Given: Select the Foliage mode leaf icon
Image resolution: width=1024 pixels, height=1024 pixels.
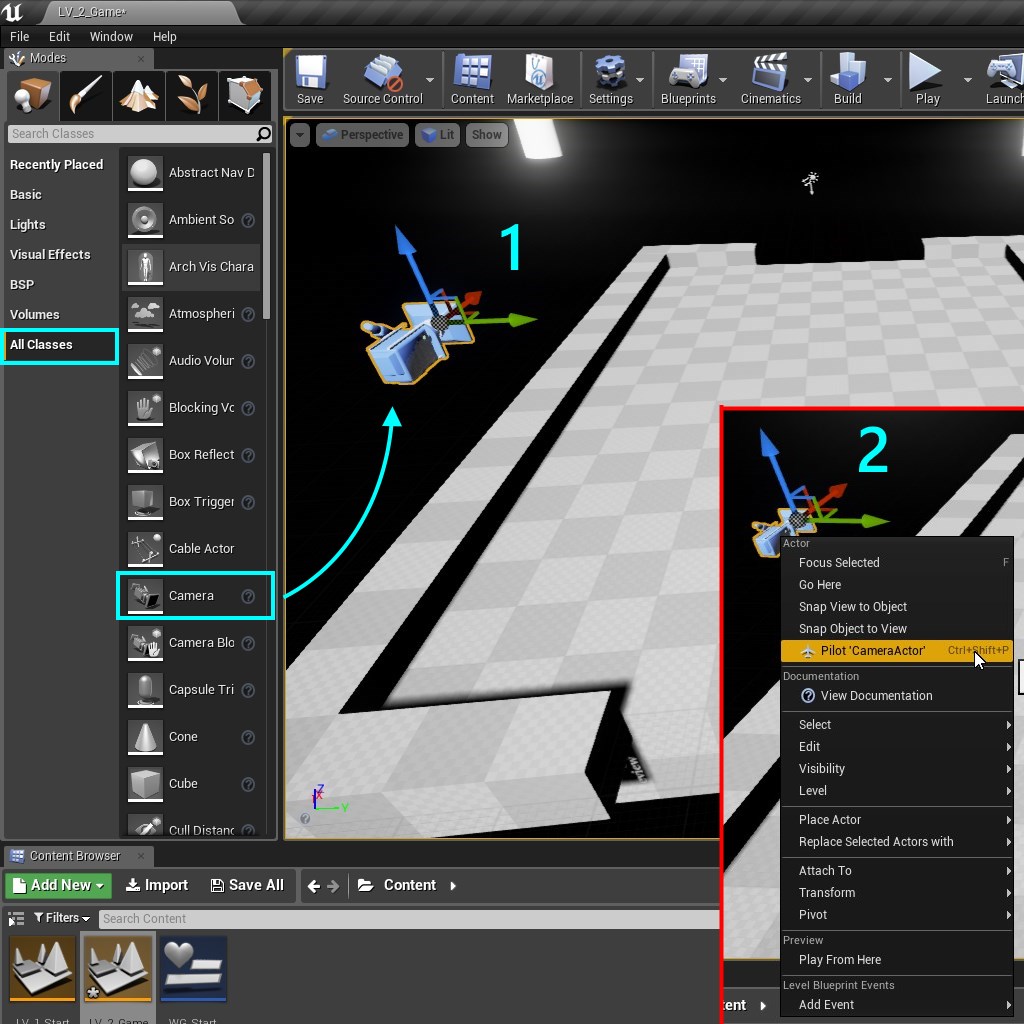Looking at the screenshot, I should tap(192, 95).
